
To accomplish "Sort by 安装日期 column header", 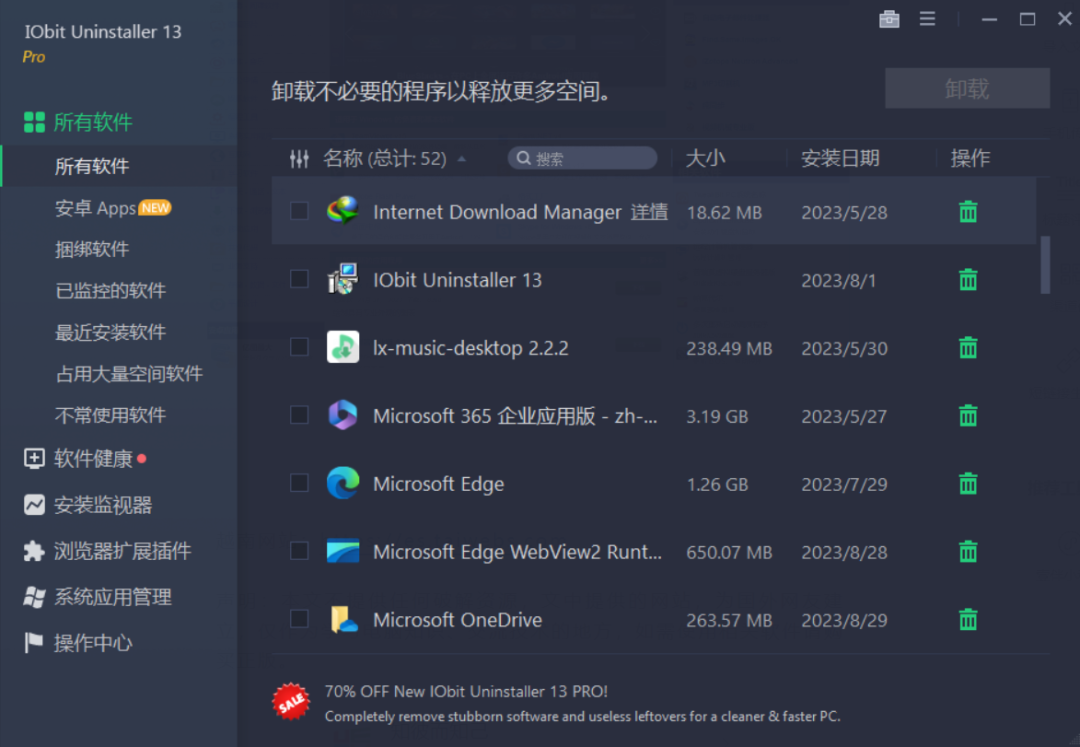I will tap(840, 158).
